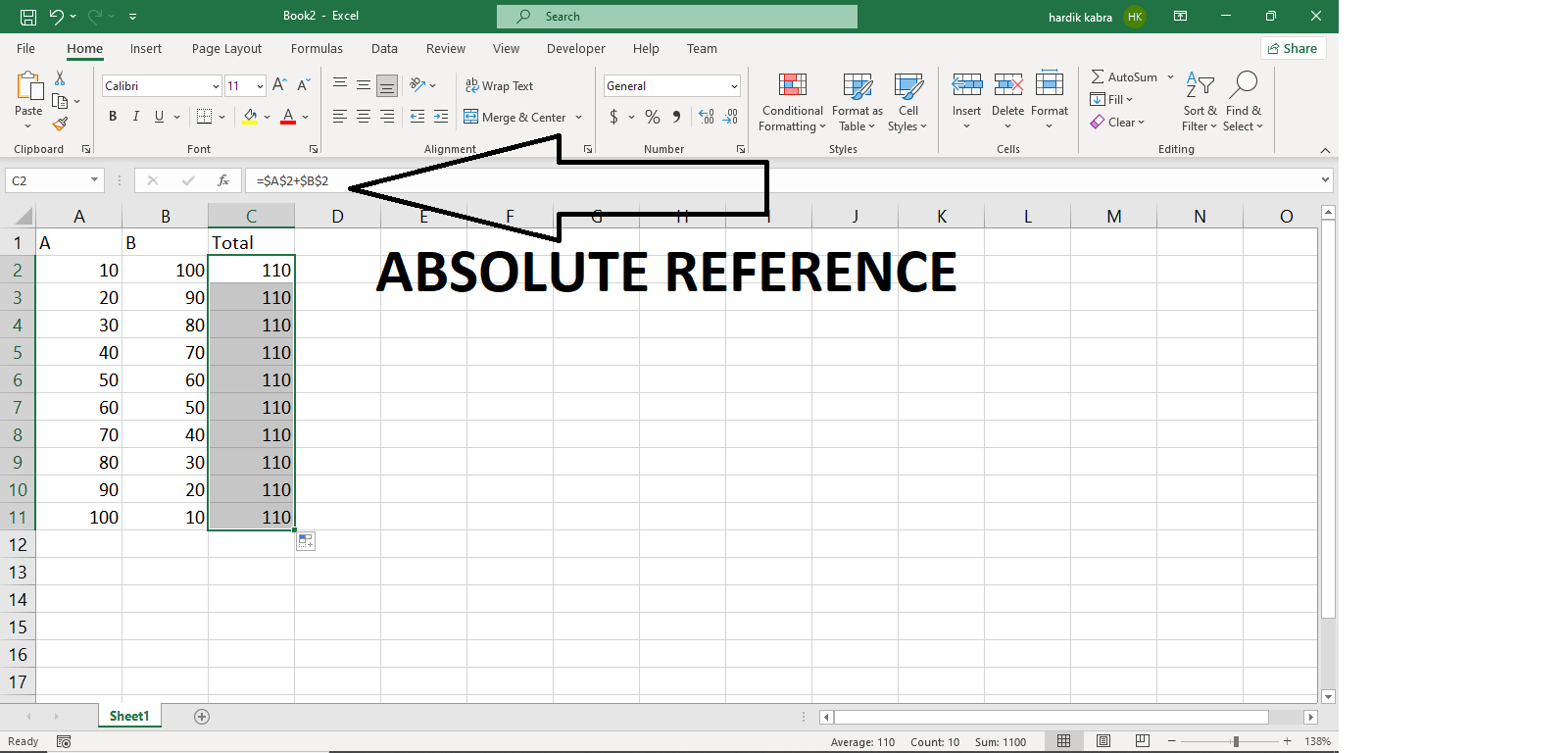Image resolution: width=1568 pixels, height=753 pixels.
Task: Click the Auto Fill Options icon below column C
Action: coord(306,541)
